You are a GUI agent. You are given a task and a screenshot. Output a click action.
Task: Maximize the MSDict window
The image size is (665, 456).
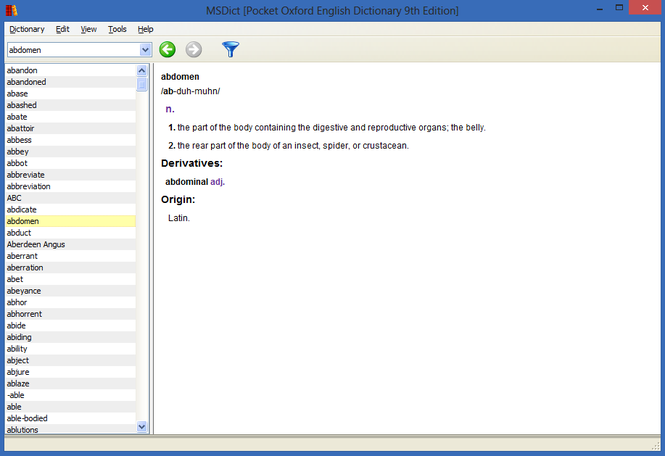point(619,8)
